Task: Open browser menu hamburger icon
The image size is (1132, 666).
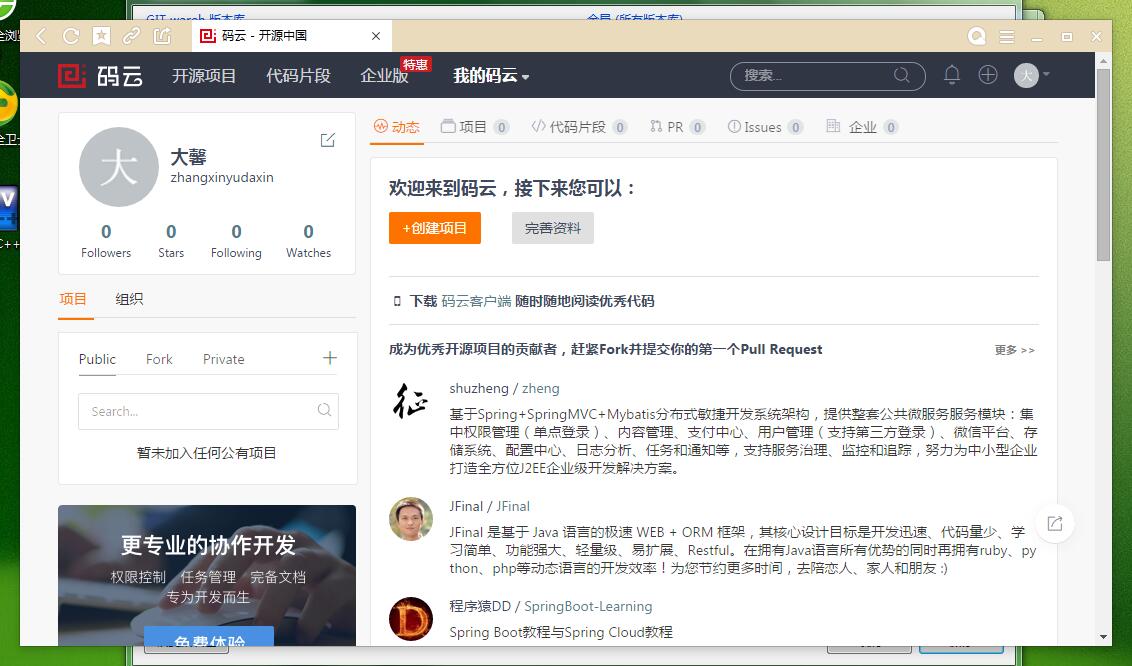Action: pos(1006,36)
